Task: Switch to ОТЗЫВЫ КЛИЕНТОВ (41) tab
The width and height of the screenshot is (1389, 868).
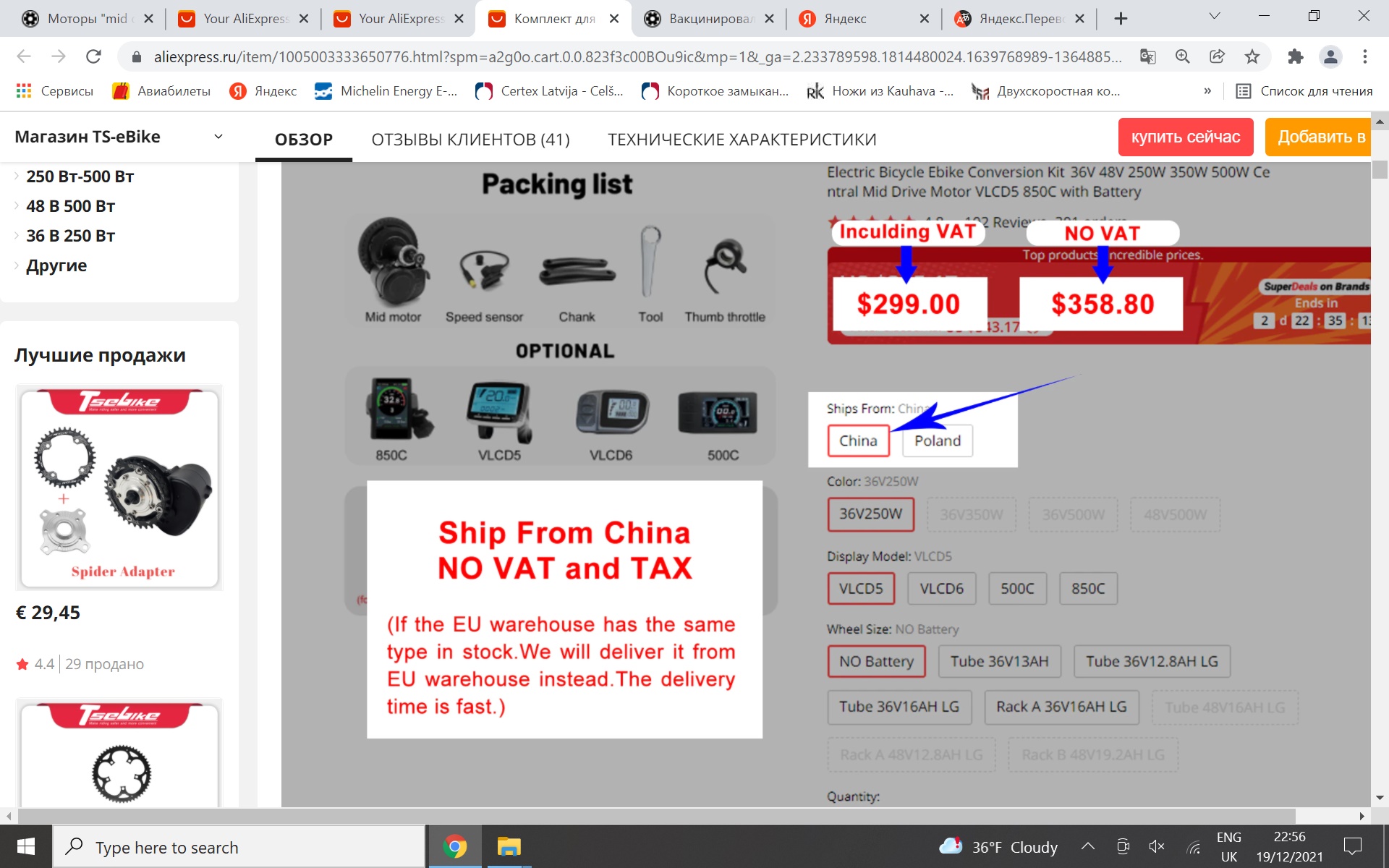Action: [470, 139]
